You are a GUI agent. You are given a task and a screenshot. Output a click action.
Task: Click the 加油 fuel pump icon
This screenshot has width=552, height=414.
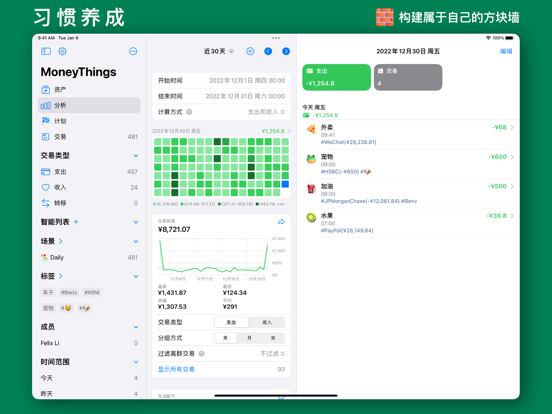click(x=311, y=188)
